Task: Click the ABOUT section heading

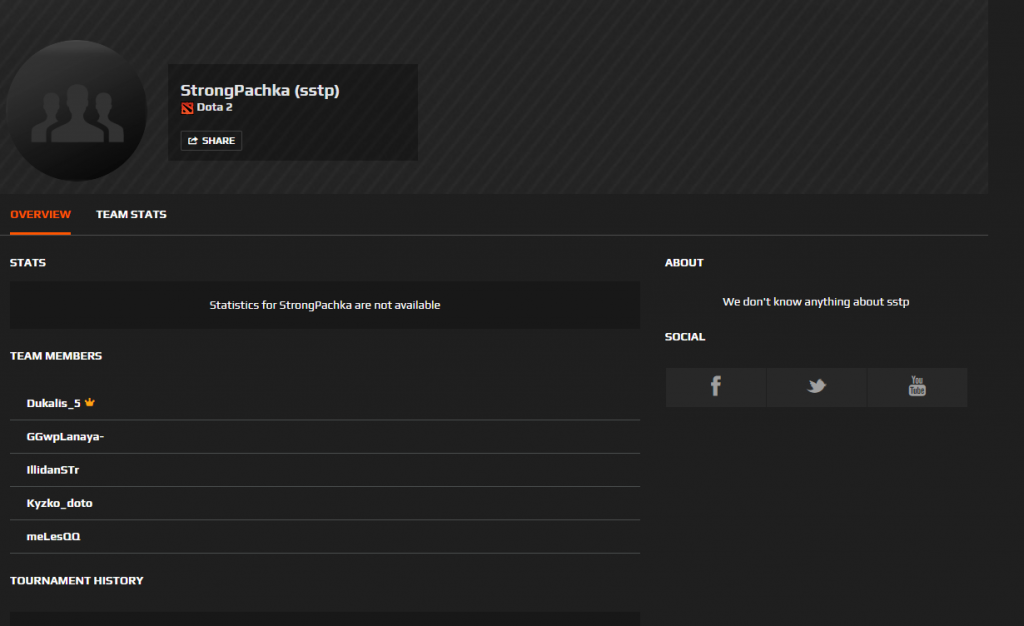Action: (684, 262)
